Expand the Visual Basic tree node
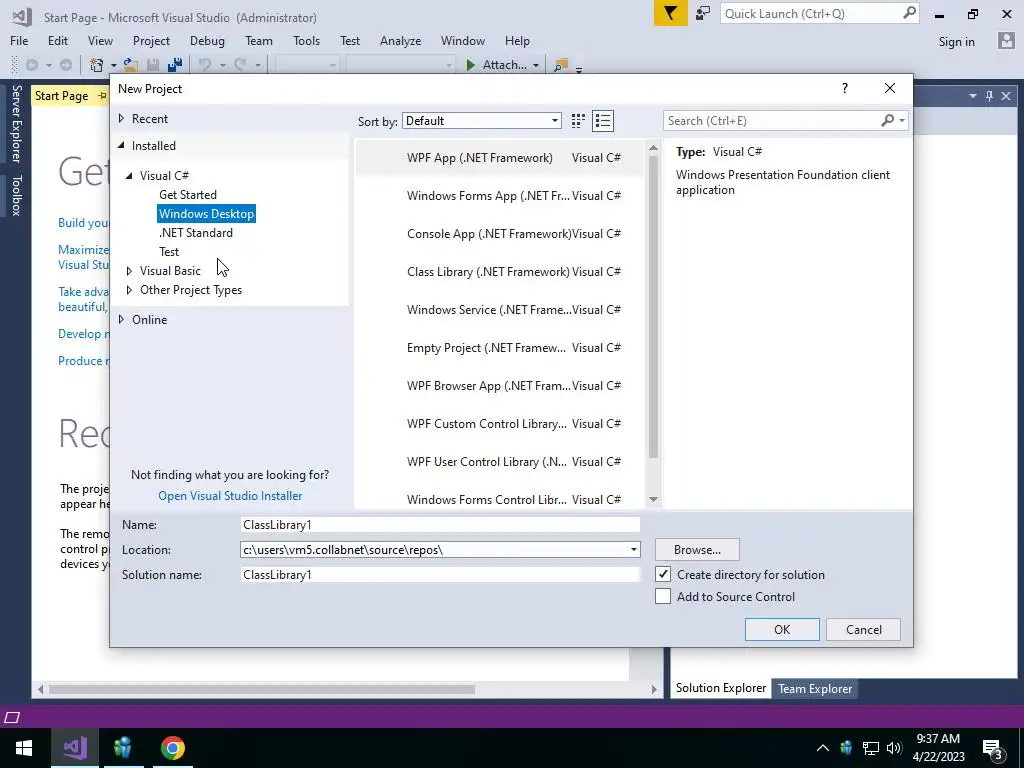Image resolution: width=1024 pixels, height=768 pixels. coord(129,270)
